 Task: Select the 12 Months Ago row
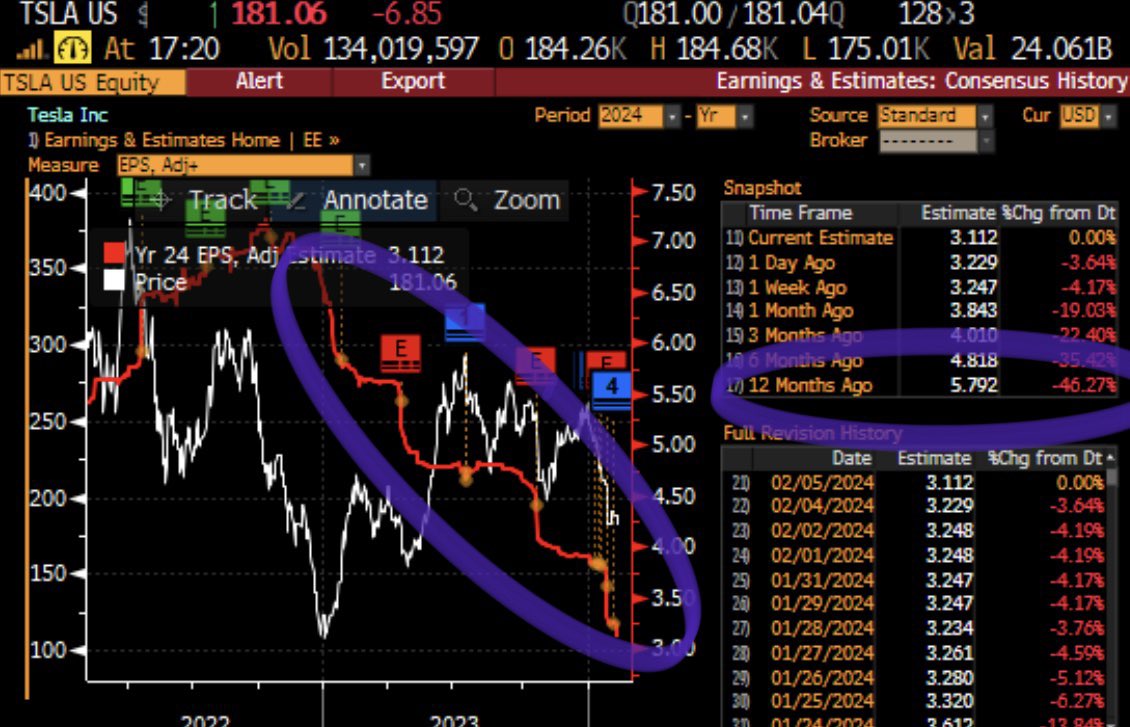(x=920, y=385)
